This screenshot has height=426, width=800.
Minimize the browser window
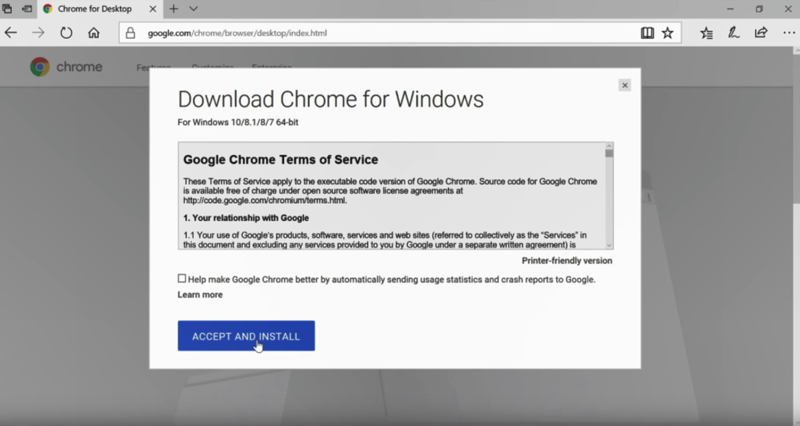pyautogui.click(x=730, y=9)
